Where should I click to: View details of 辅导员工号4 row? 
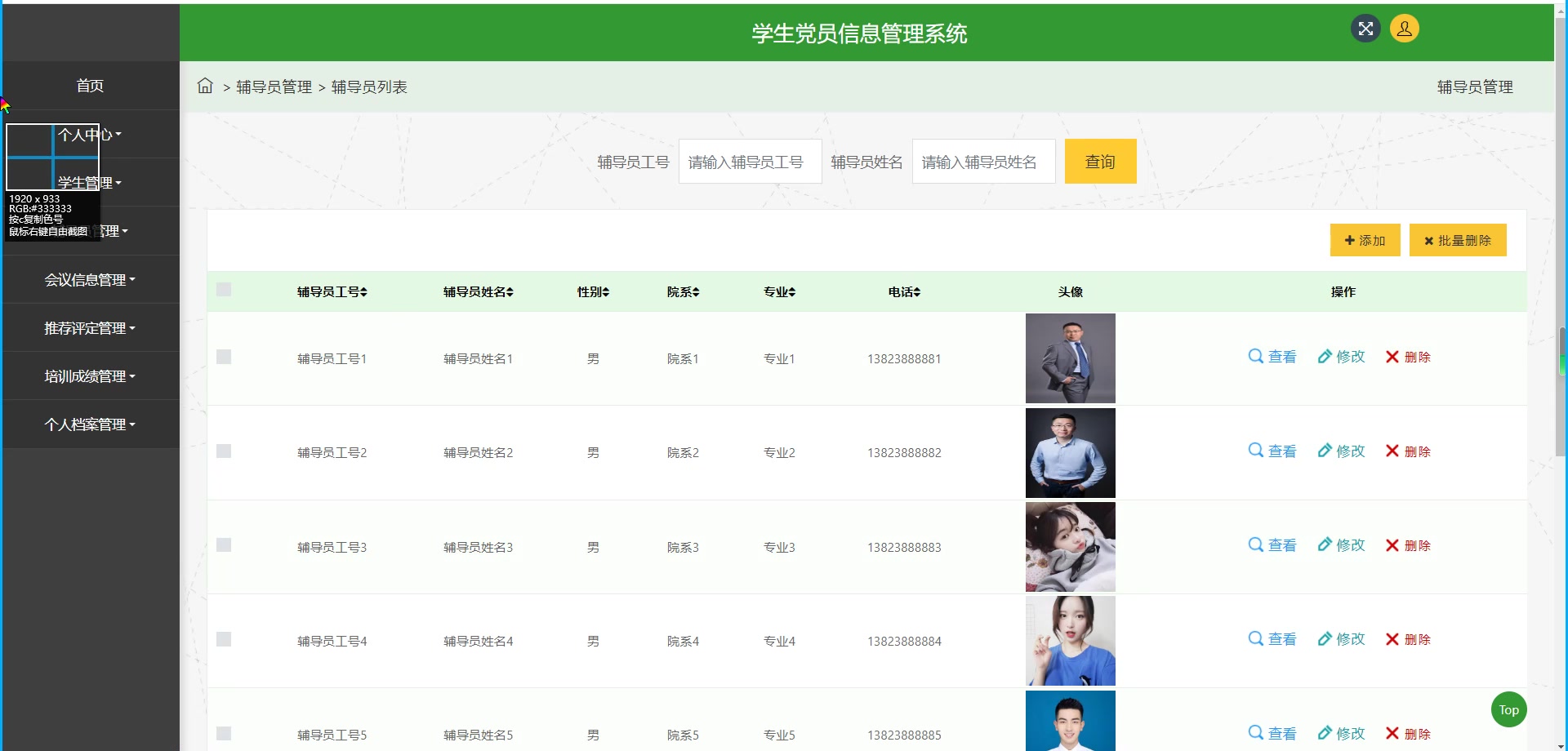point(1272,639)
